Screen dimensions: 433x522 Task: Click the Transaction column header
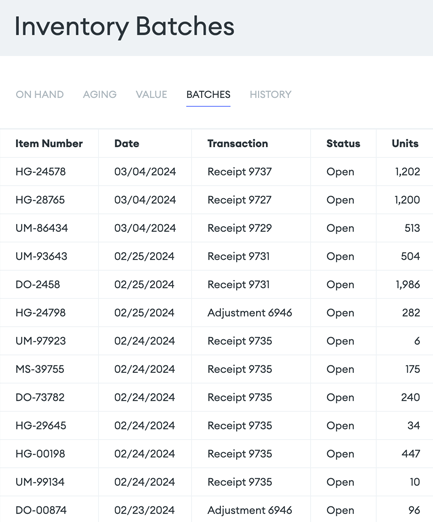point(238,143)
